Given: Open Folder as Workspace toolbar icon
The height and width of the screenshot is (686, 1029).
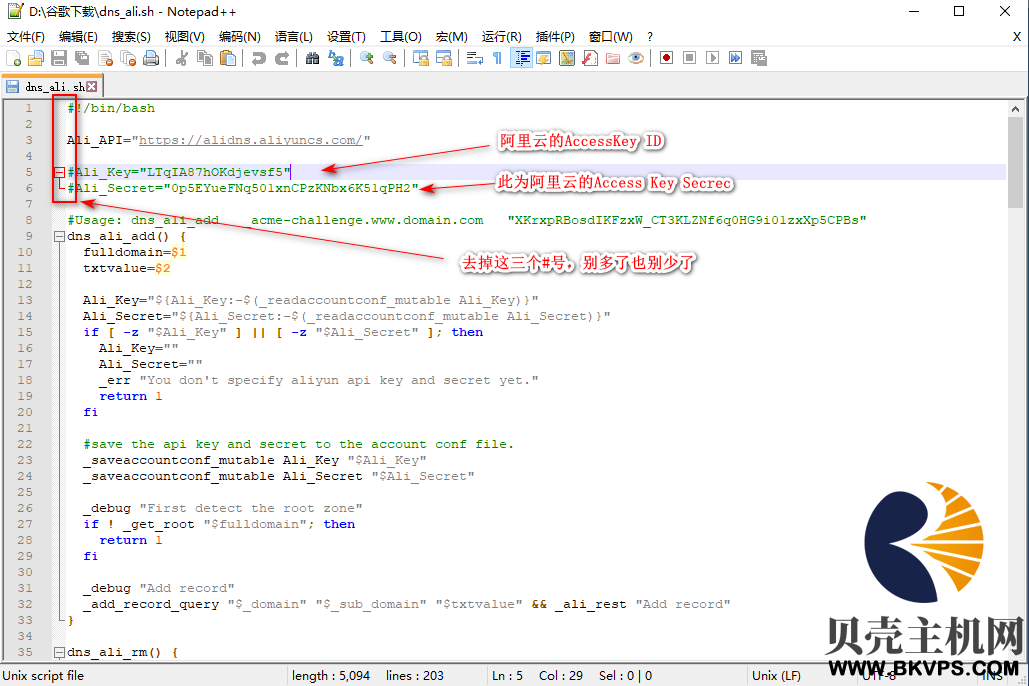Looking at the screenshot, I should pos(613,58).
